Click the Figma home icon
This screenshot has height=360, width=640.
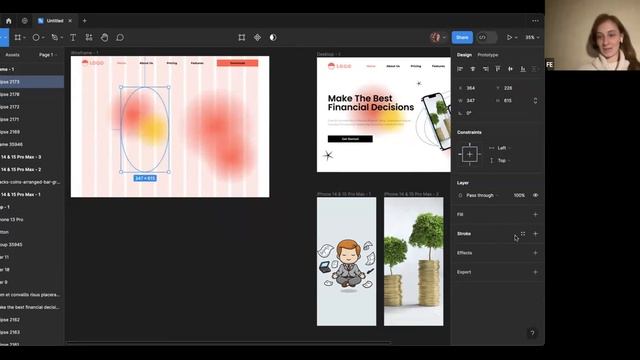point(9,21)
